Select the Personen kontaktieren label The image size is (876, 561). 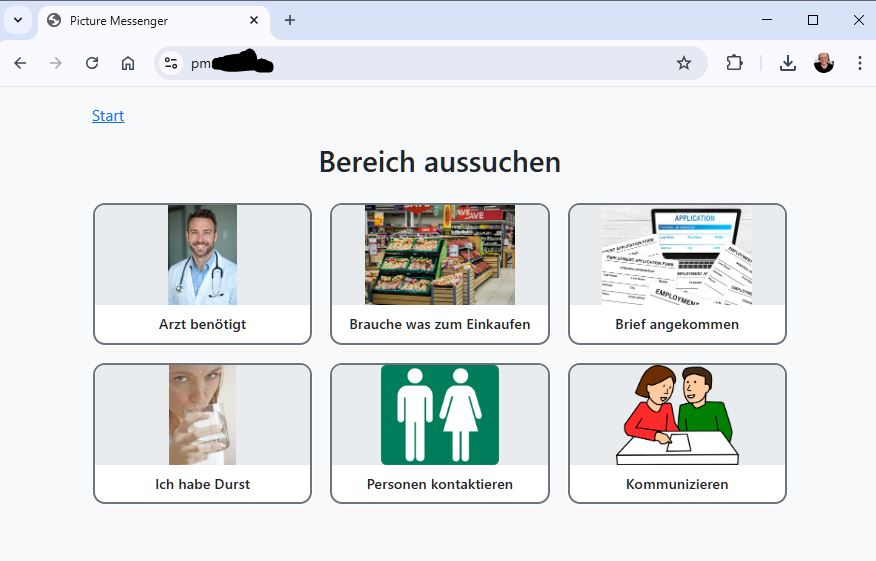point(440,484)
